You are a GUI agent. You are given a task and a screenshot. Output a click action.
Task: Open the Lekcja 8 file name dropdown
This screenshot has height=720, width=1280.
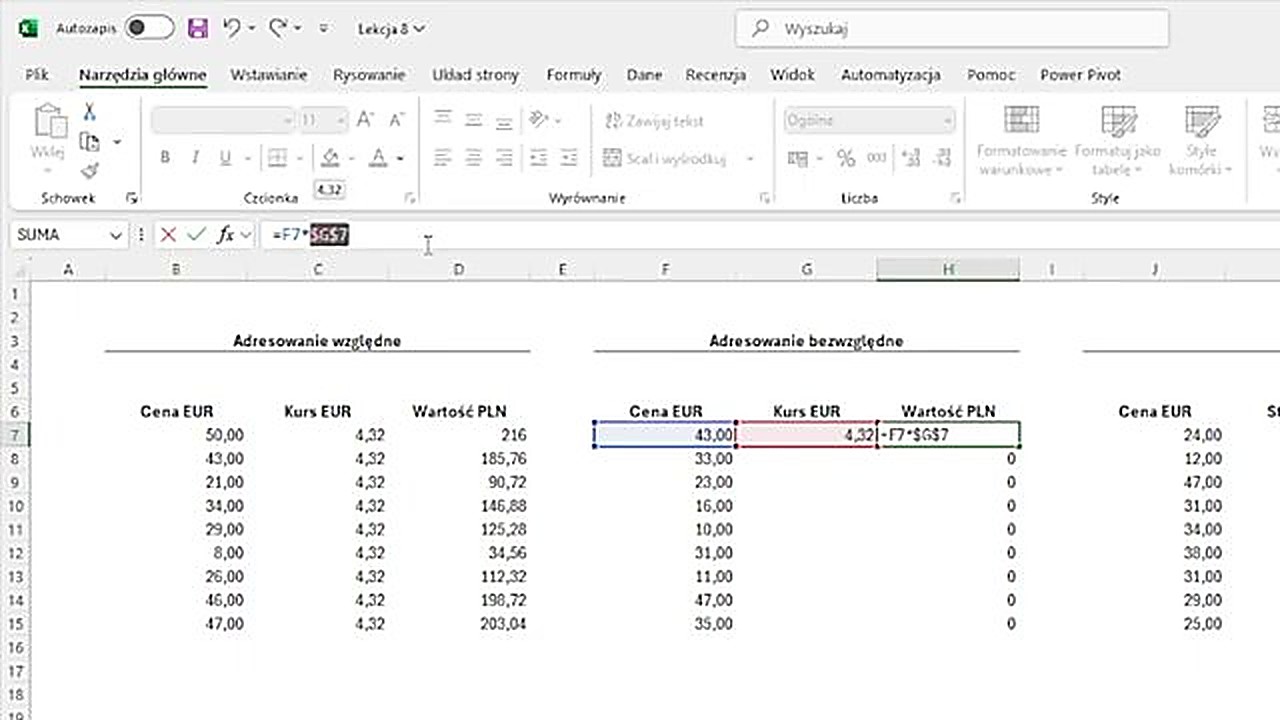(391, 29)
